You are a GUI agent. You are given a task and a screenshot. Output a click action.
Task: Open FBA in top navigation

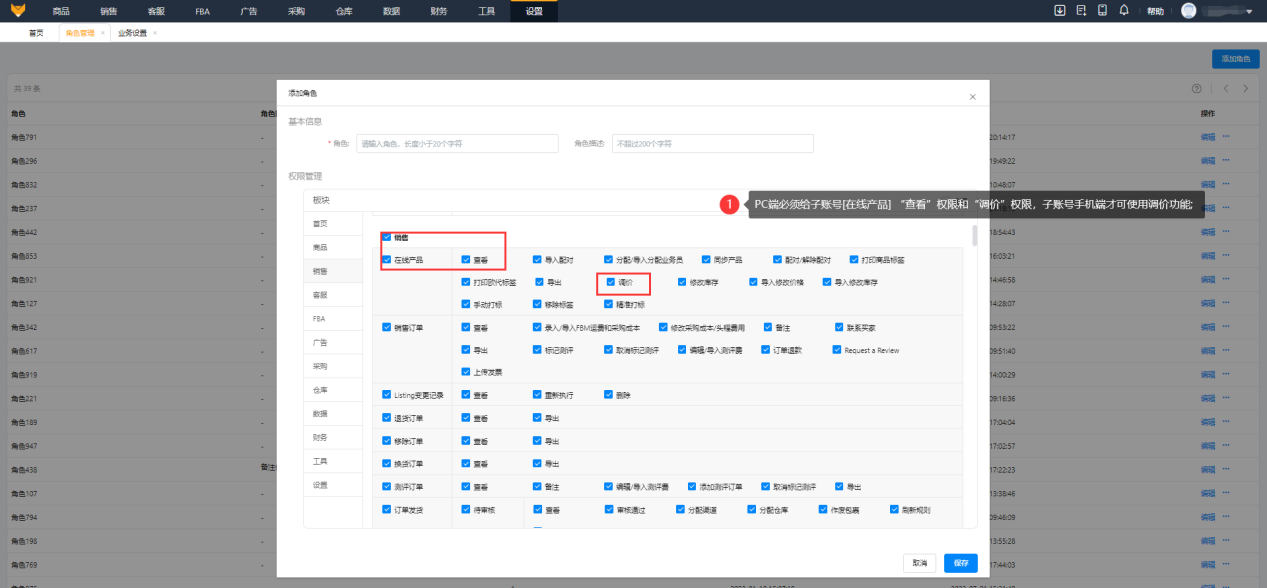pyautogui.click(x=202, y=11)
